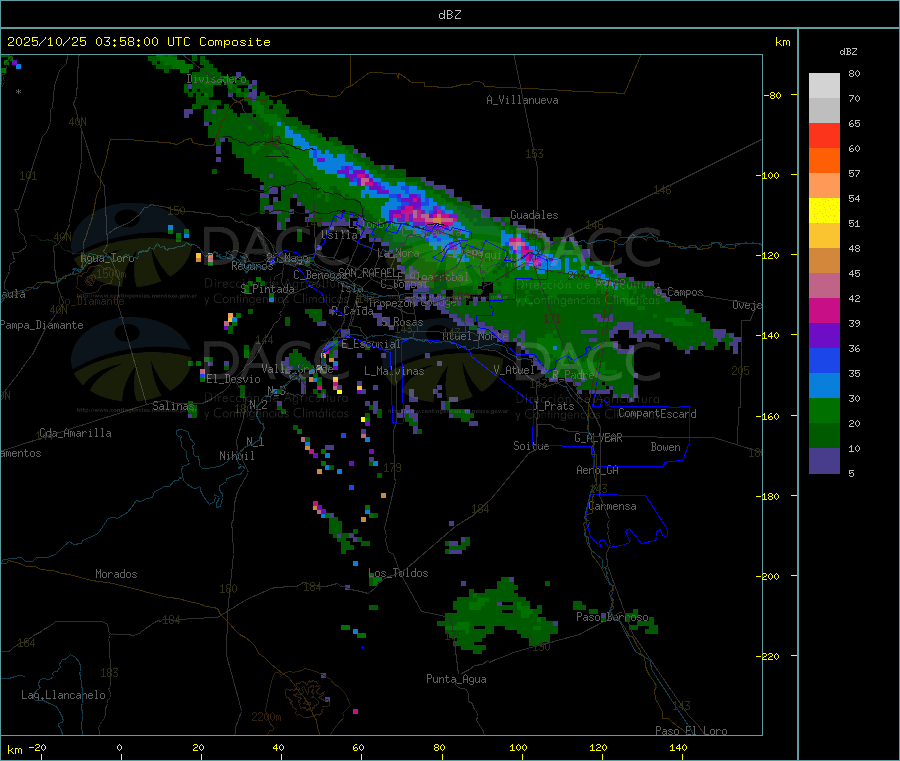The height and width of the screenshot is (761, 900).
Task: Click the light blue 30-35 dBZ swatch
Action: point(824,386)
